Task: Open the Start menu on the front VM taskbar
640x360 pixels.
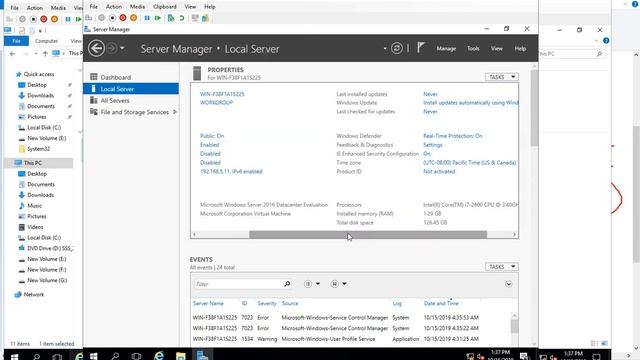Action: point(93,356)
